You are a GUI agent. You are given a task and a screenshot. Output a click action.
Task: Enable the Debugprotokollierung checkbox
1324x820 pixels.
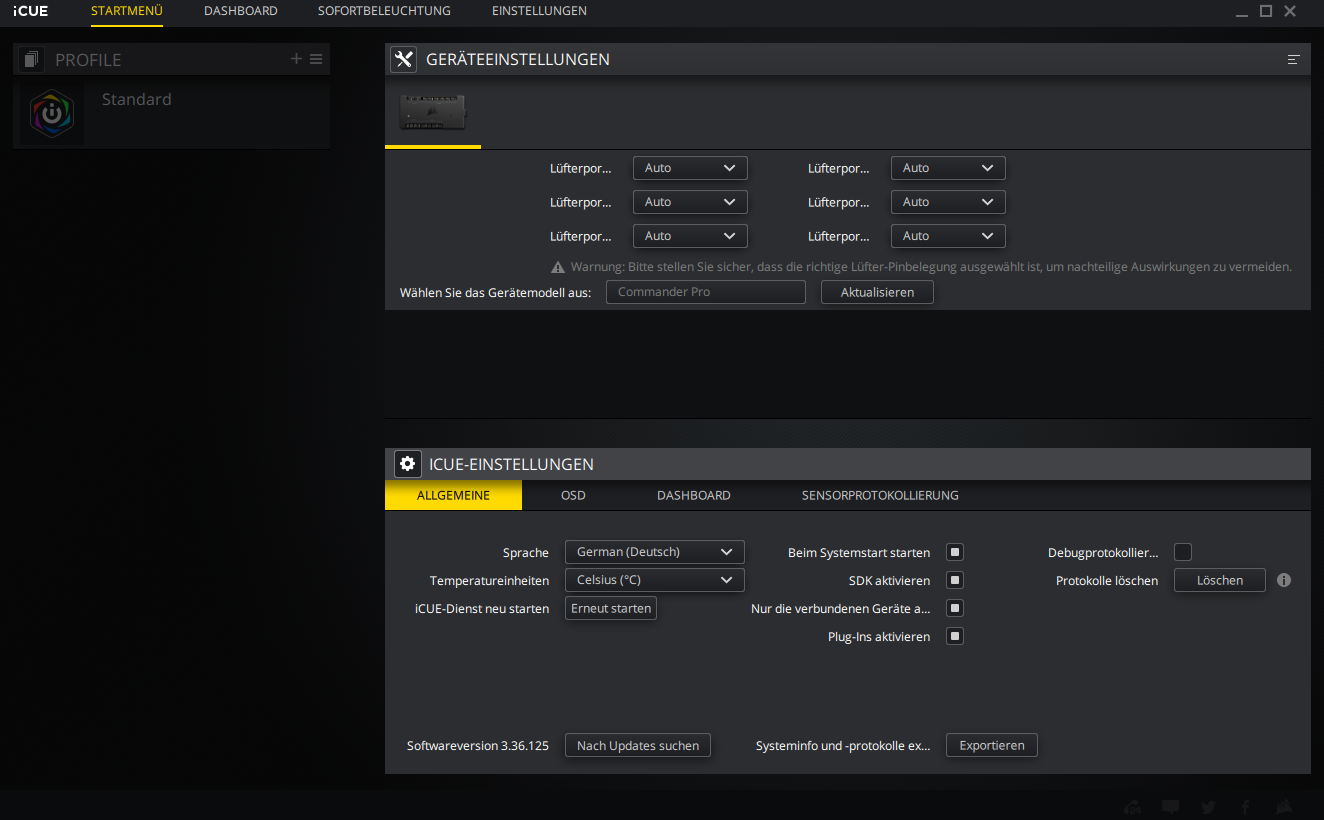click(x=1183, y=552)
